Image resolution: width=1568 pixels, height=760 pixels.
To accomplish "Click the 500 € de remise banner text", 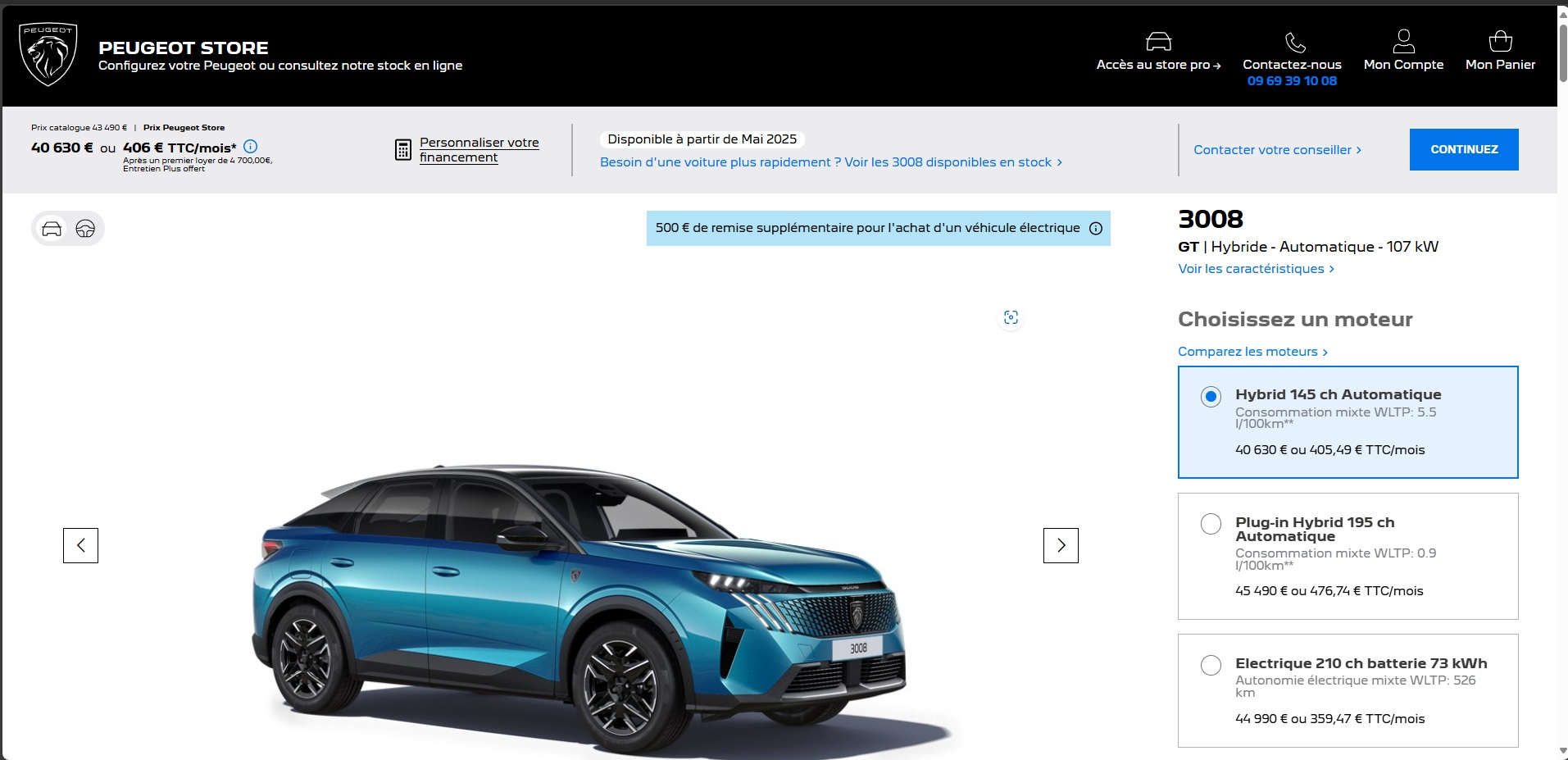I will [867, 228].
